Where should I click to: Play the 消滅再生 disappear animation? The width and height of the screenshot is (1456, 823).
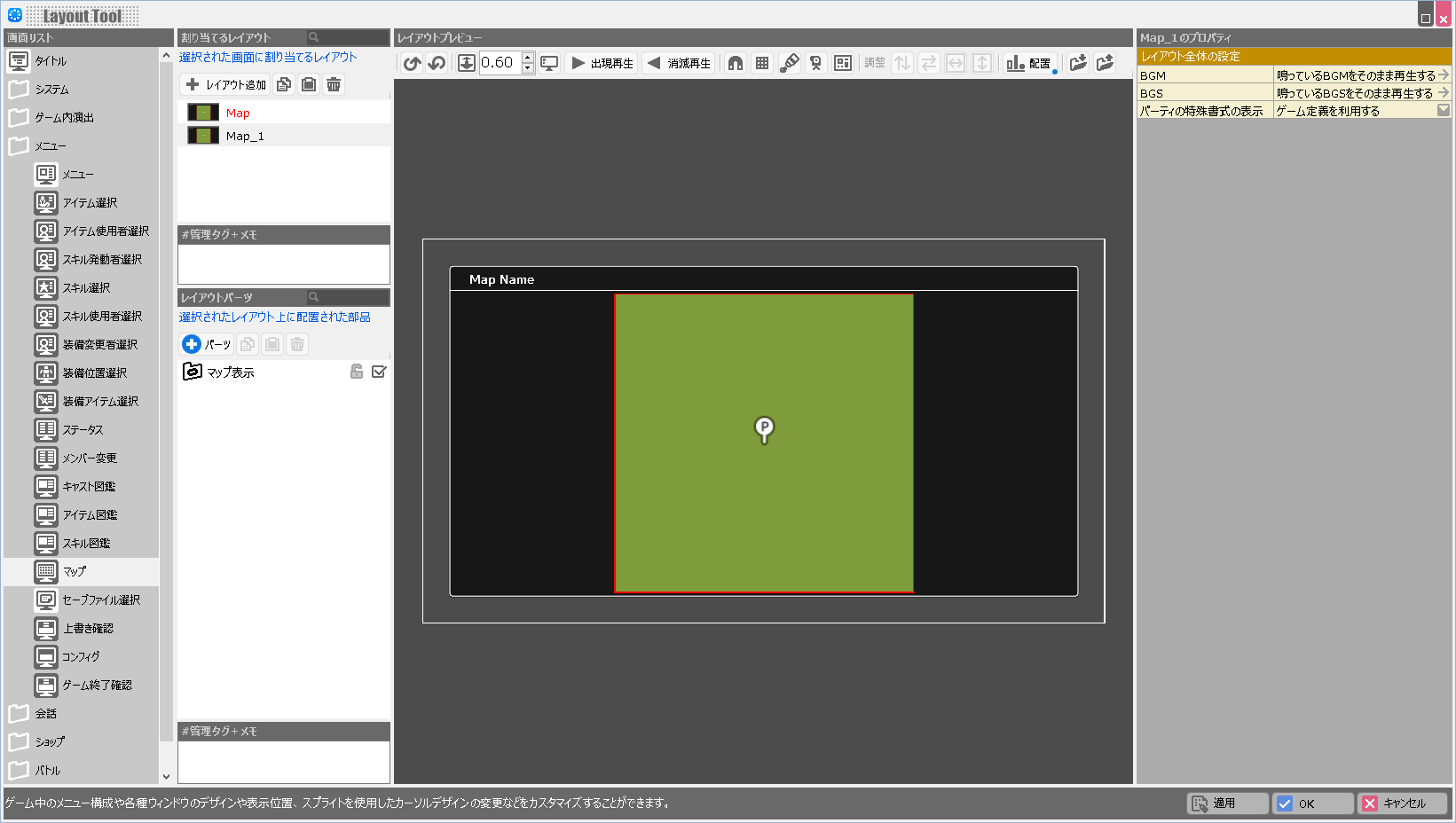[x=680, y=63]
